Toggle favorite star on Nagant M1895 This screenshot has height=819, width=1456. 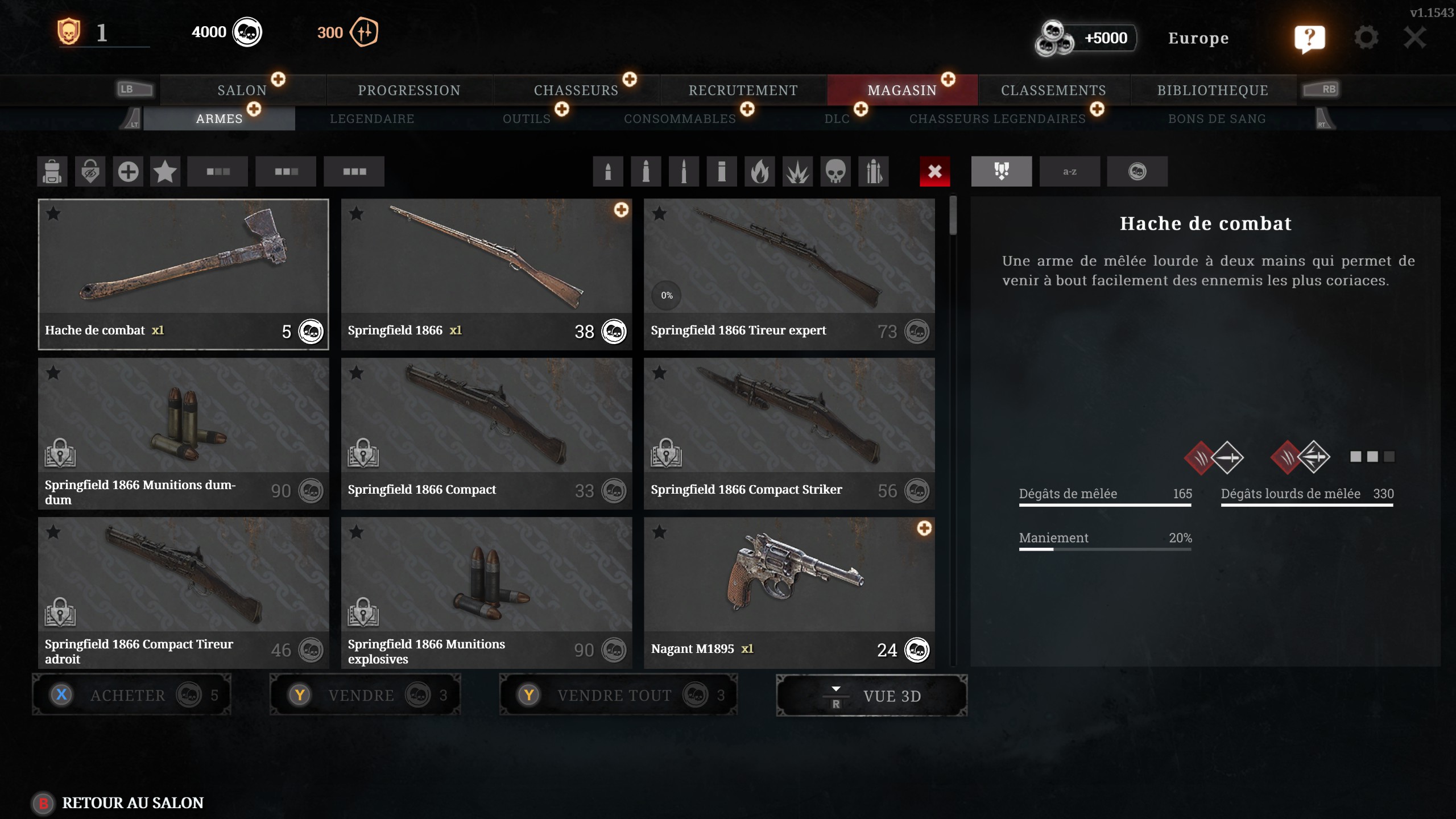click(x=660, y=532)
